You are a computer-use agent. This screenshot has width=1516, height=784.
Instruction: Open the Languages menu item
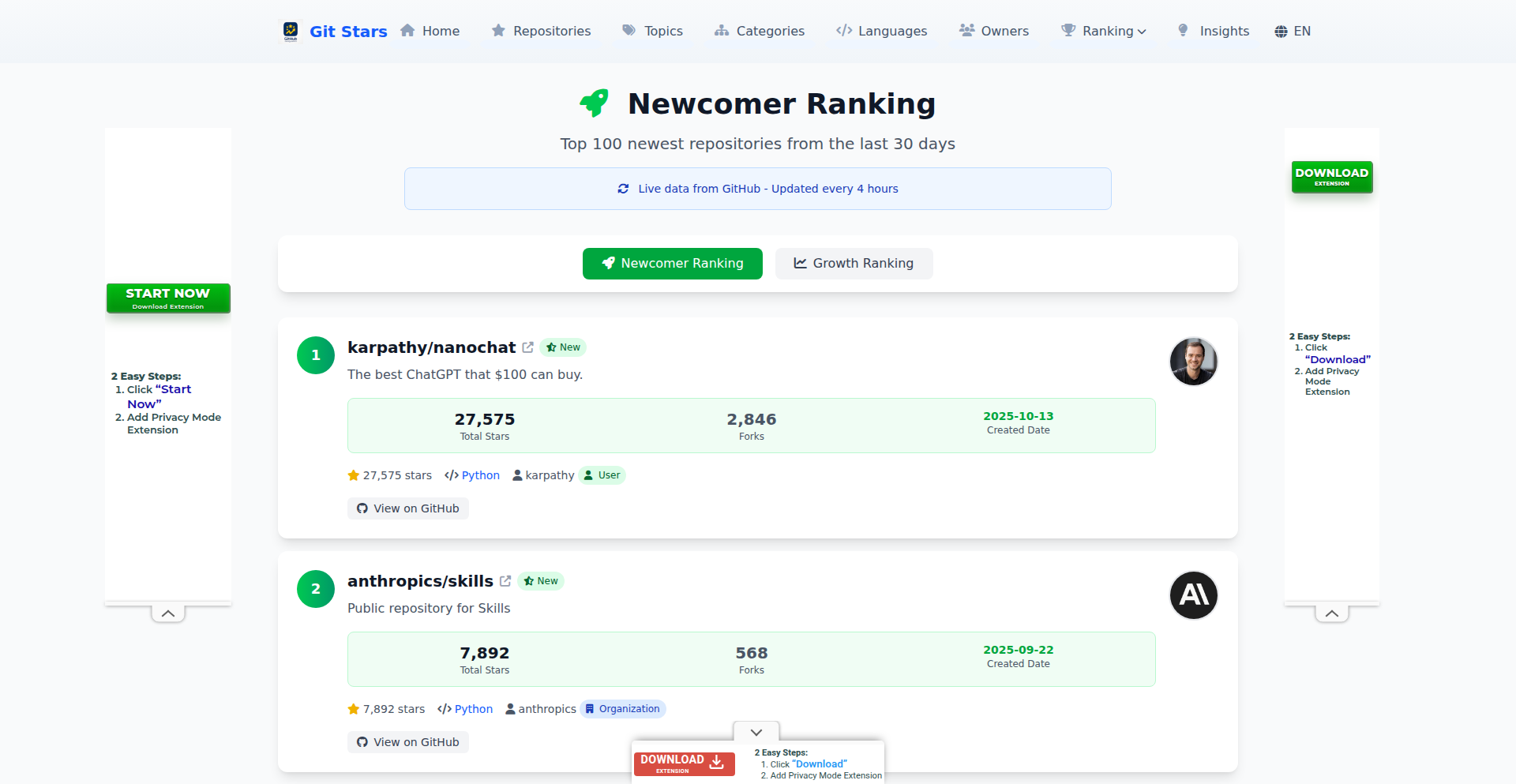click(x=882, y=31)
